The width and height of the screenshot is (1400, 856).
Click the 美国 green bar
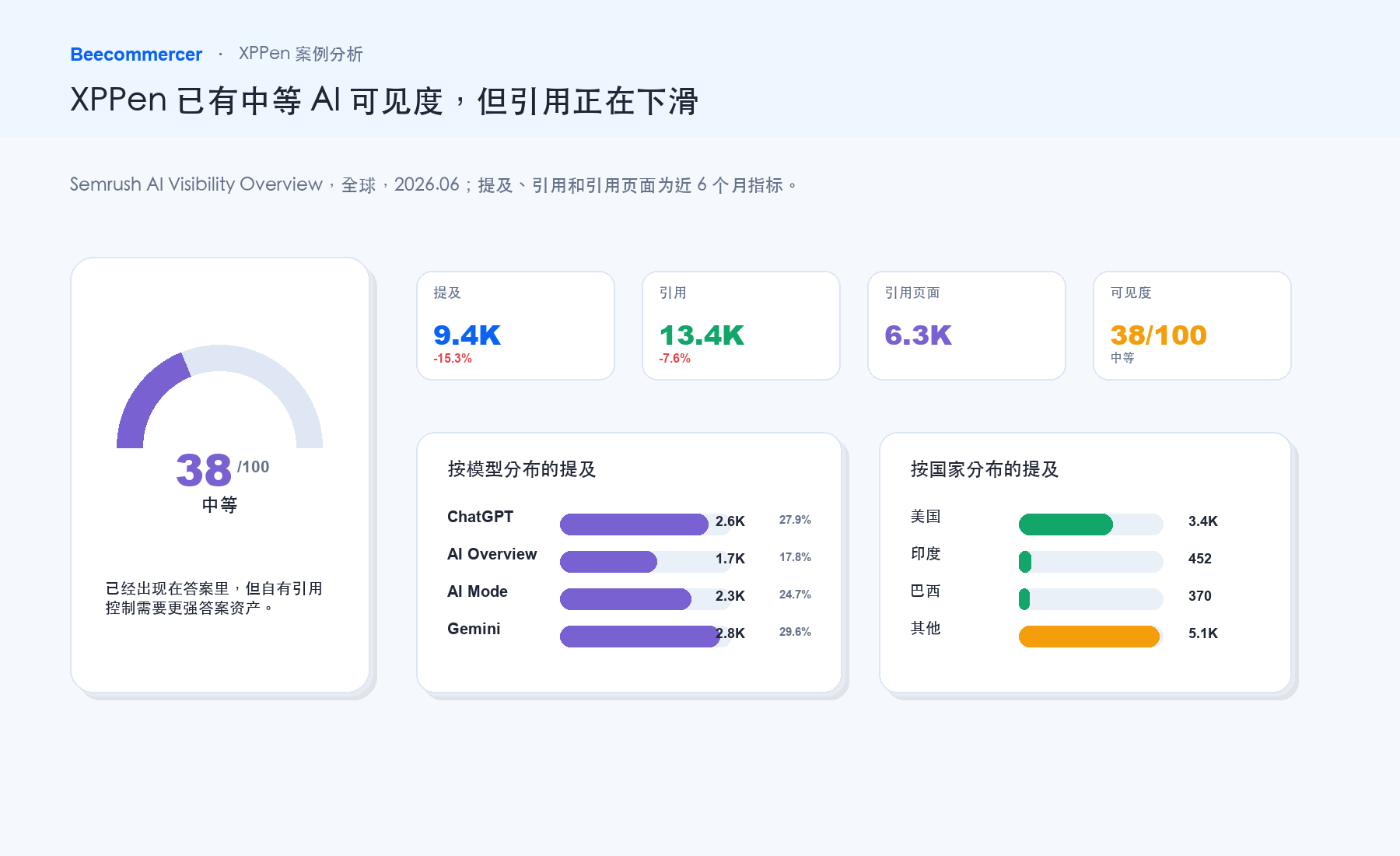pos(1066,524)
